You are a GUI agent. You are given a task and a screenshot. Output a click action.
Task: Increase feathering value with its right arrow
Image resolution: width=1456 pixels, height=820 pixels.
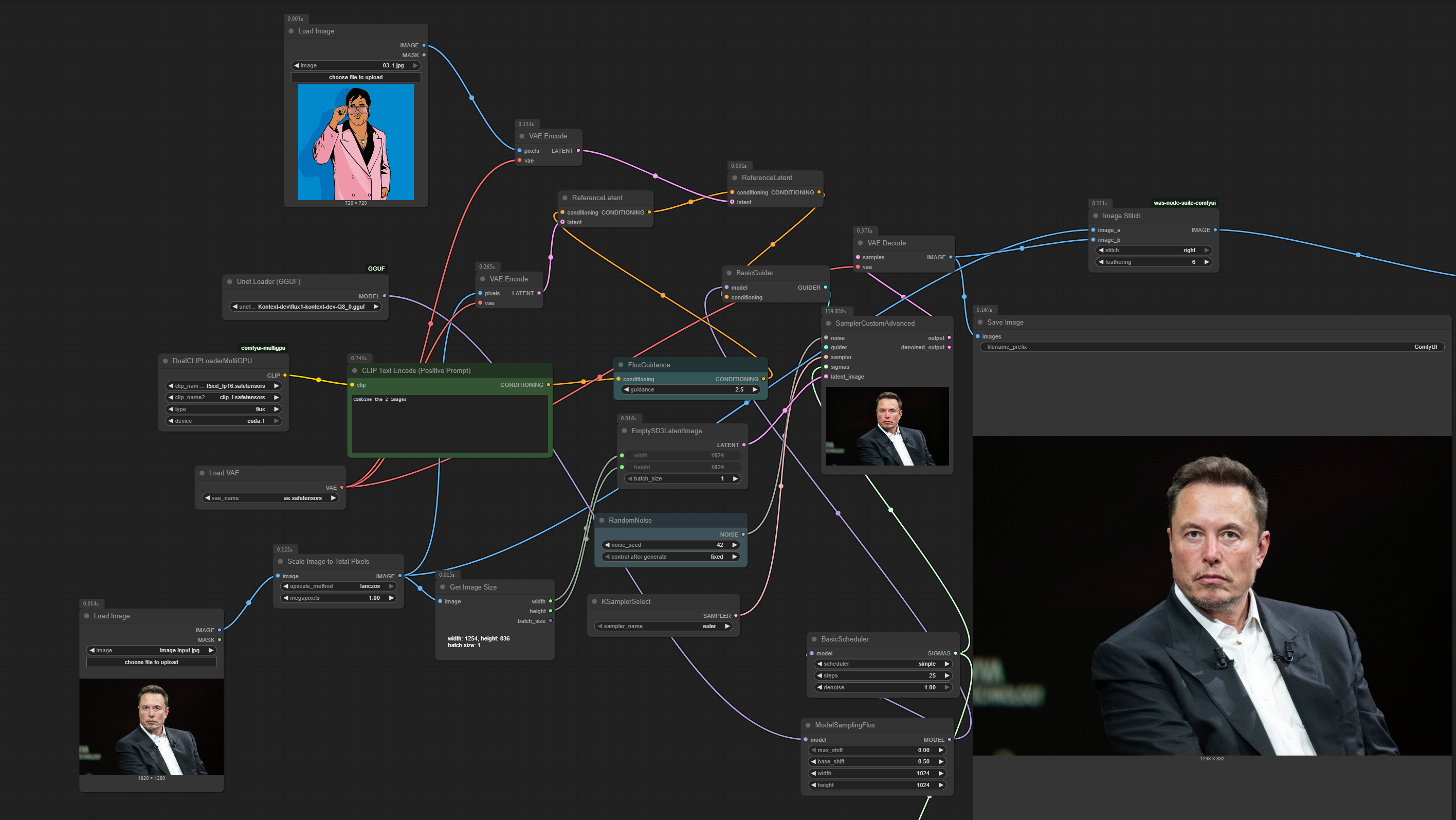[1206, 262]
